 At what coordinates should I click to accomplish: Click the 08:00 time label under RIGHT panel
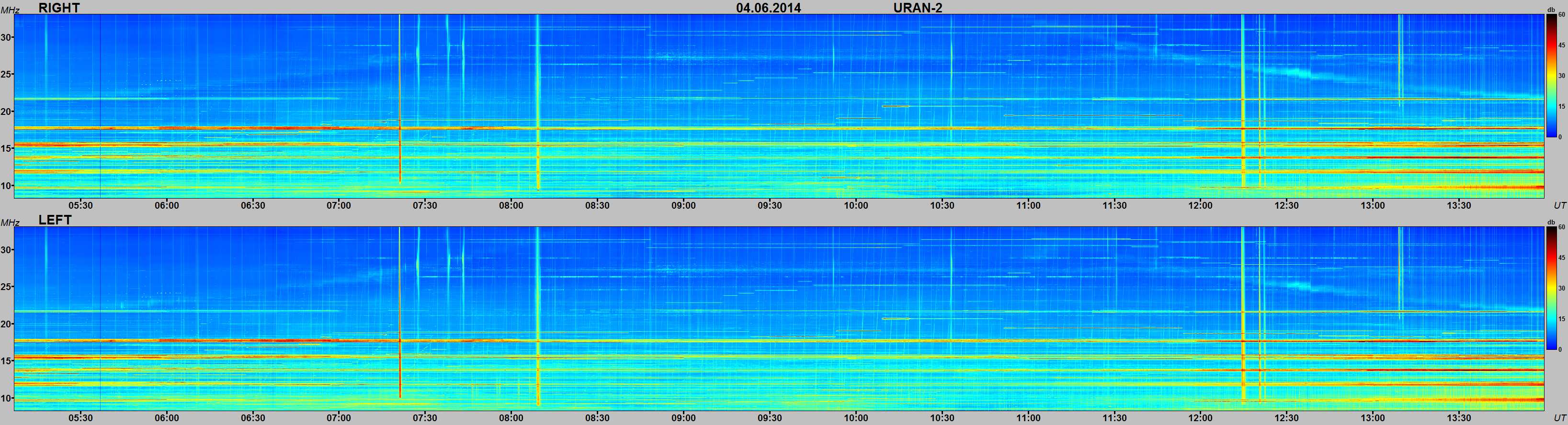(x=511, y=205)
